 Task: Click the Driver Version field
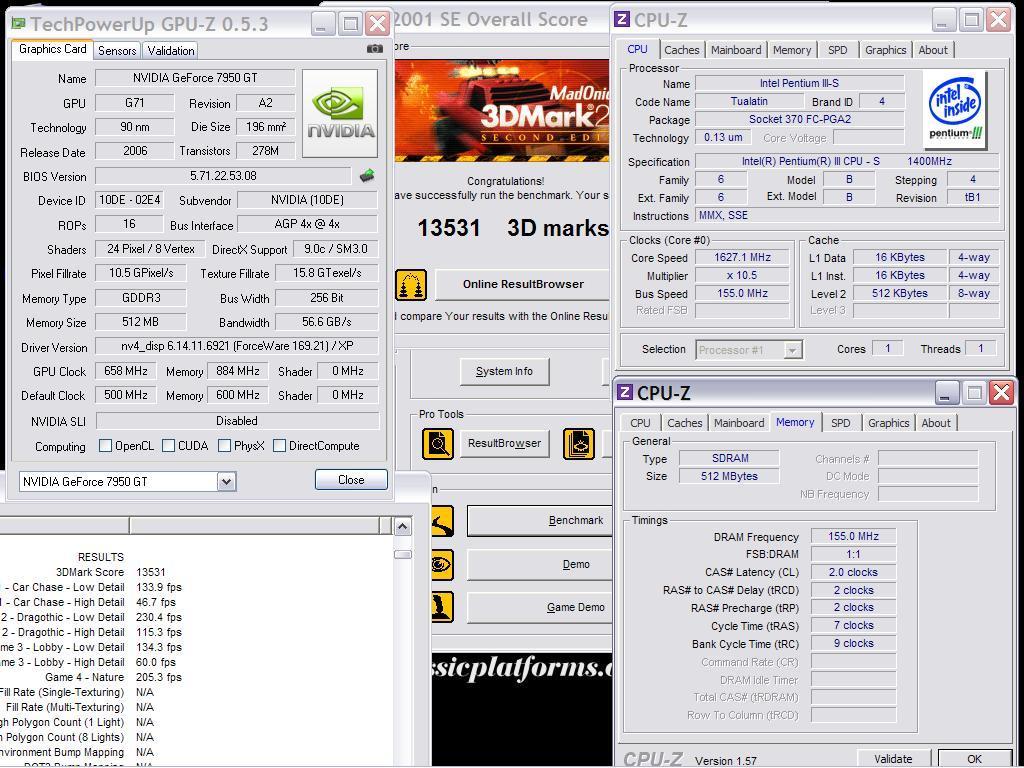tap(236, 346)
